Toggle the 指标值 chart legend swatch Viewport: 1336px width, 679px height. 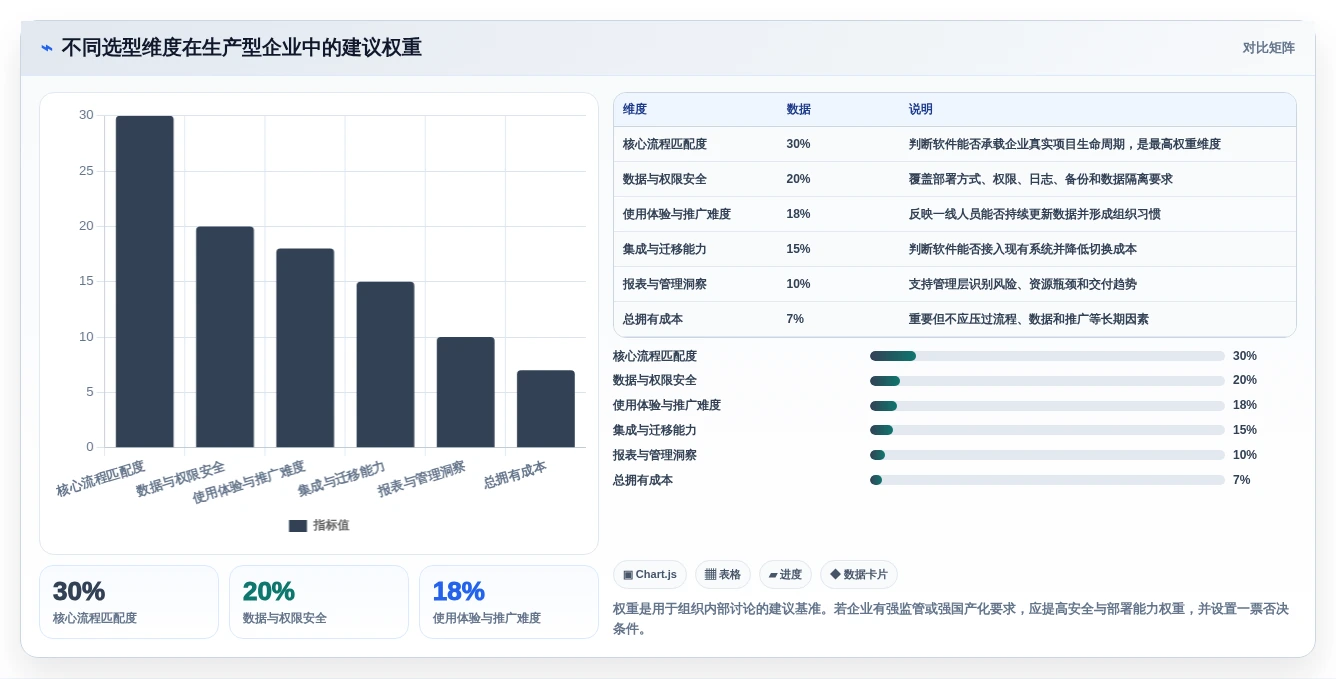coord(298,526)
